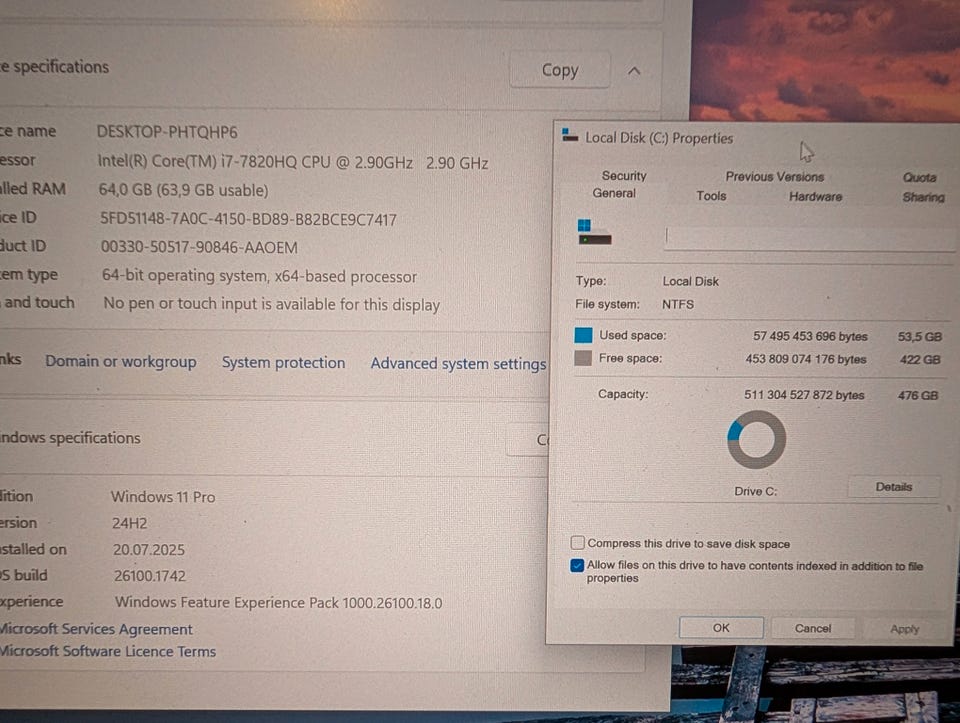Open Microsoft Services Agreement link
Image resolution: width=960 pixels, height=723 pixels.
tap(96, 629)
